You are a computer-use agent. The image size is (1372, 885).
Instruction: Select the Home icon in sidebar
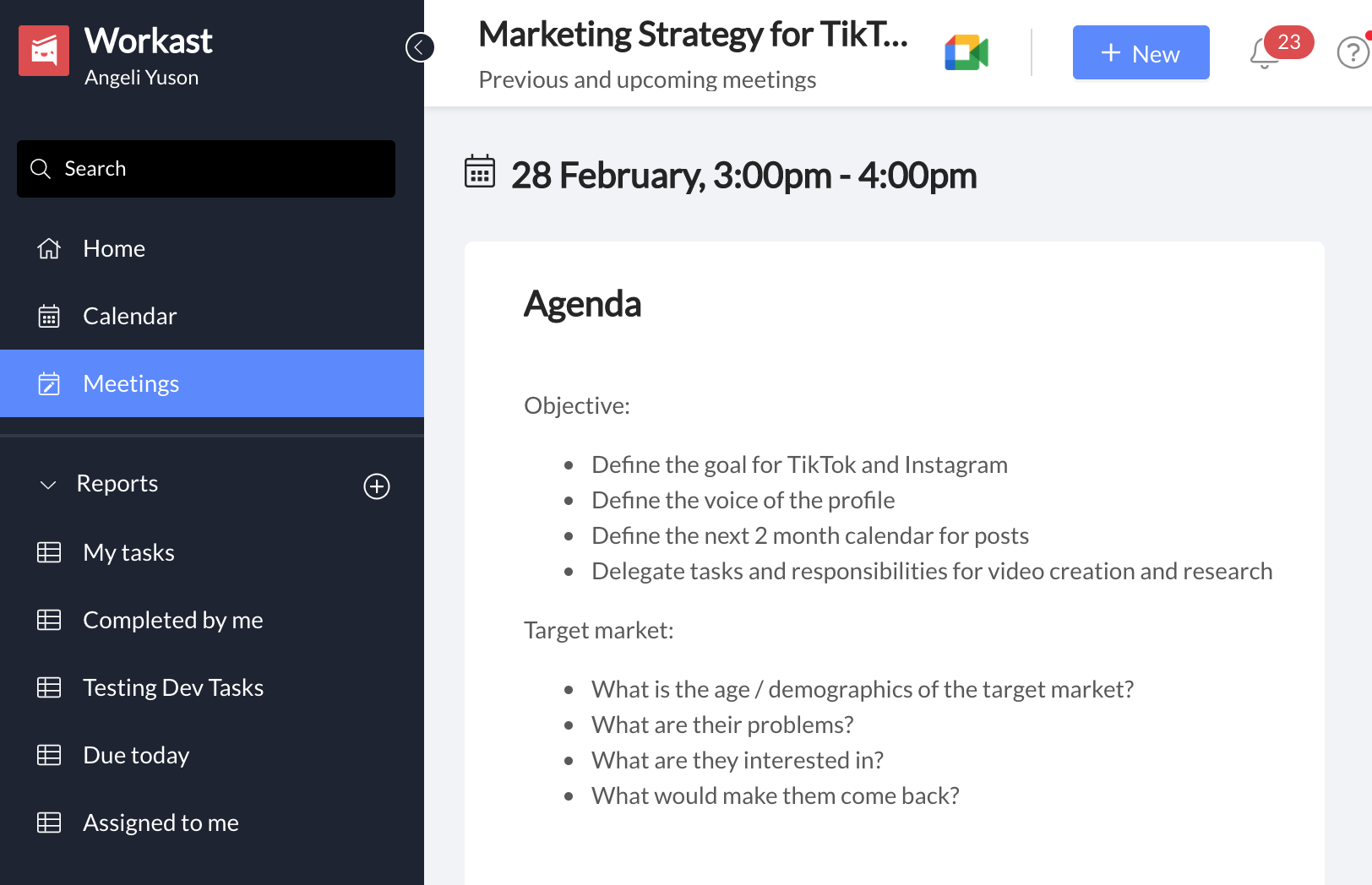point(49,248)
